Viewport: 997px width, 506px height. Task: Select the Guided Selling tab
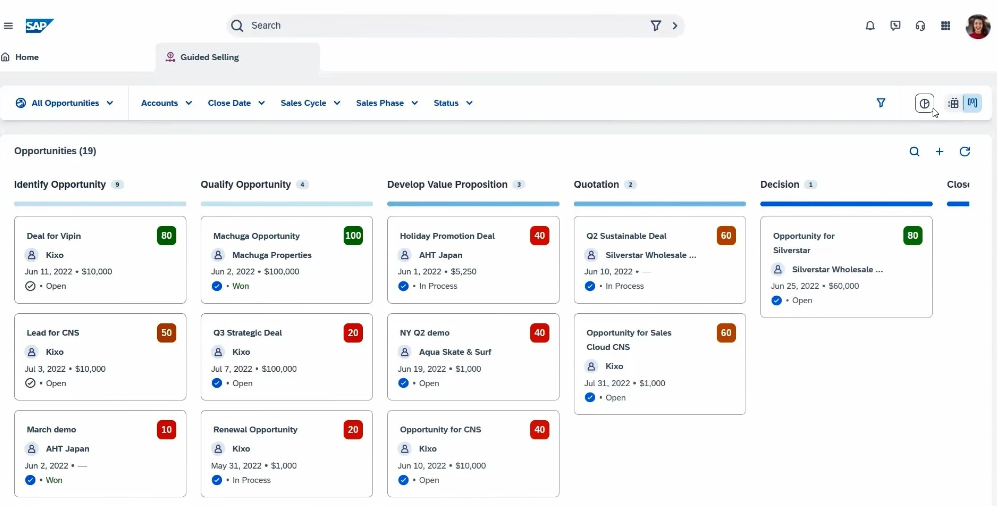point(238,57)
